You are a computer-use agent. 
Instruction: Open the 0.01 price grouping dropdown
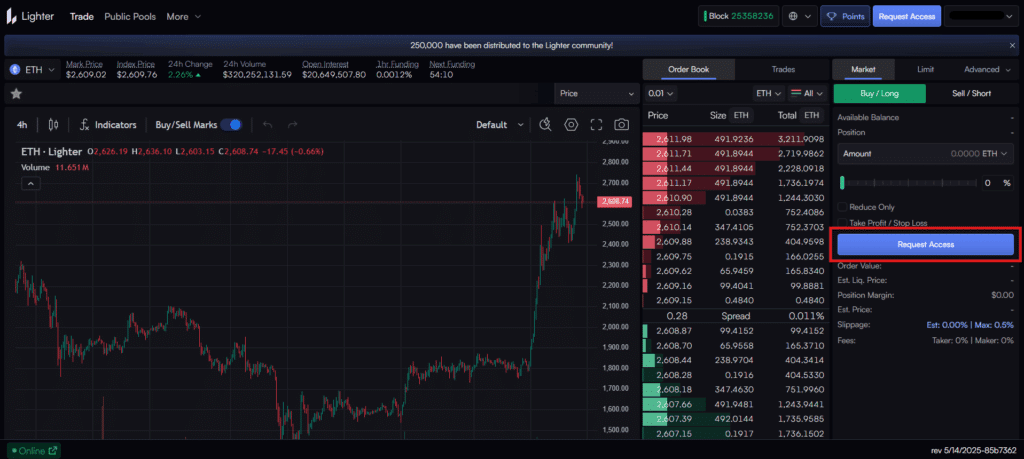tap(661, 93)
